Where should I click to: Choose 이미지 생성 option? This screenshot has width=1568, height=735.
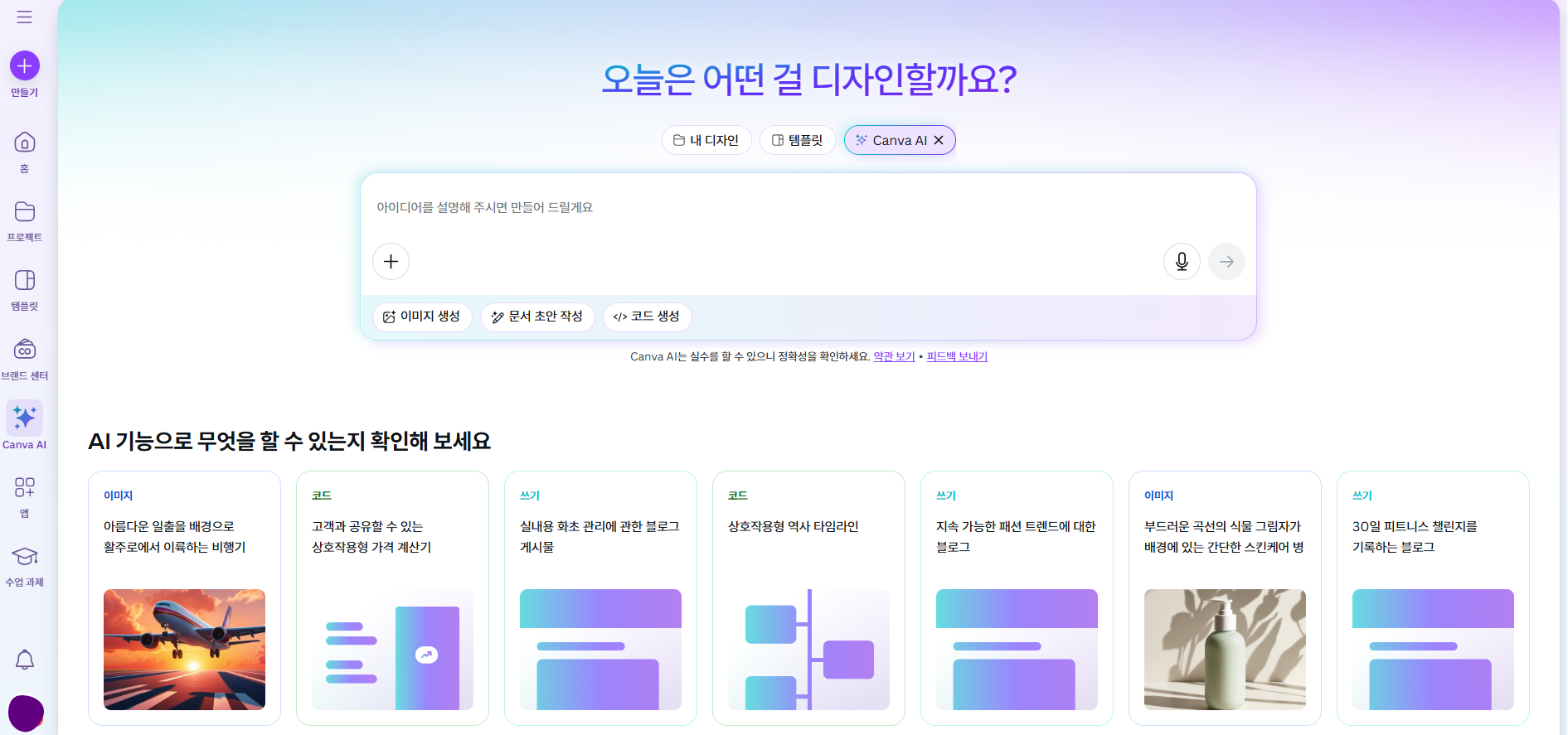(x=422, y=317)
